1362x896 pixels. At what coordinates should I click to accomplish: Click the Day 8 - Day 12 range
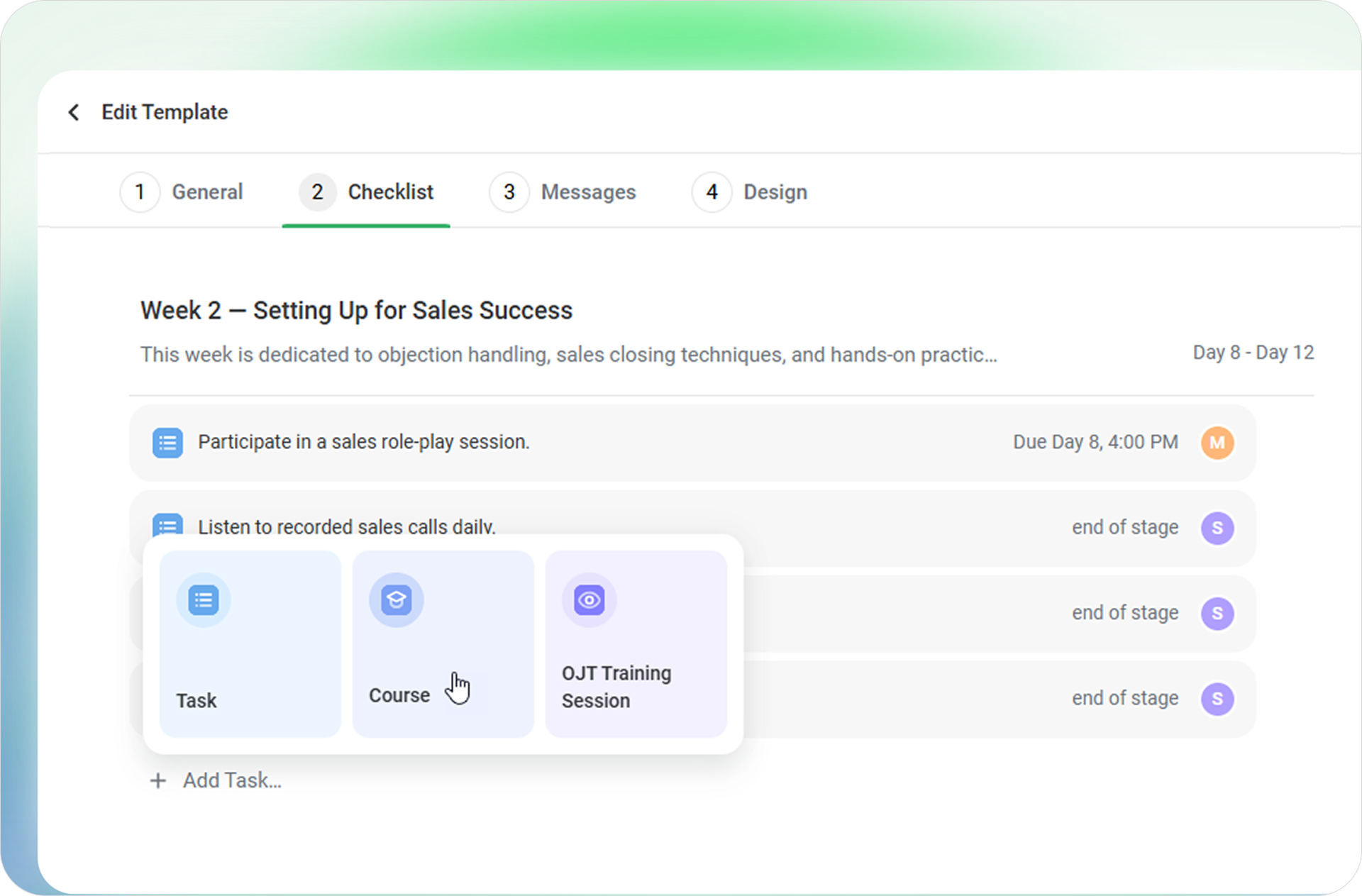[1253, 353]
